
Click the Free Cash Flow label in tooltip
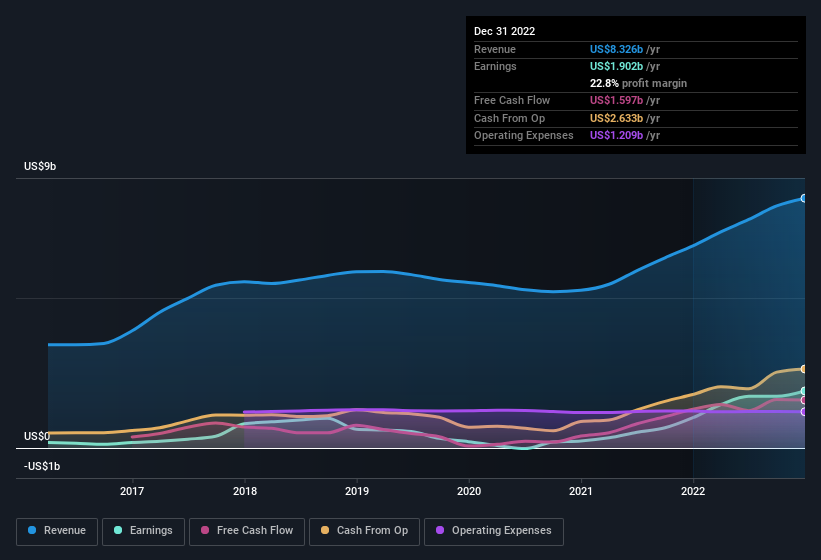click(x=512, y=100)
